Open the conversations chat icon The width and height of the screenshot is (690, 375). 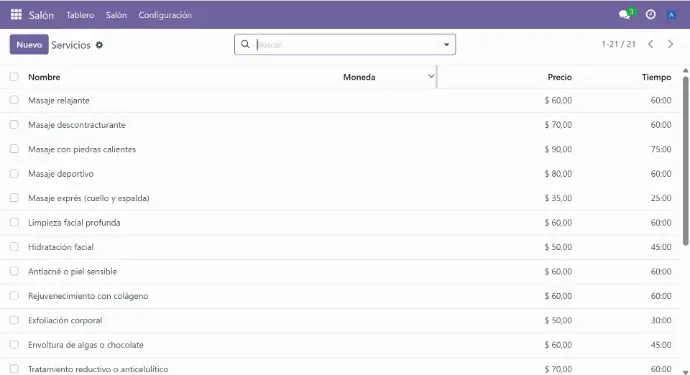click(624, 15)
